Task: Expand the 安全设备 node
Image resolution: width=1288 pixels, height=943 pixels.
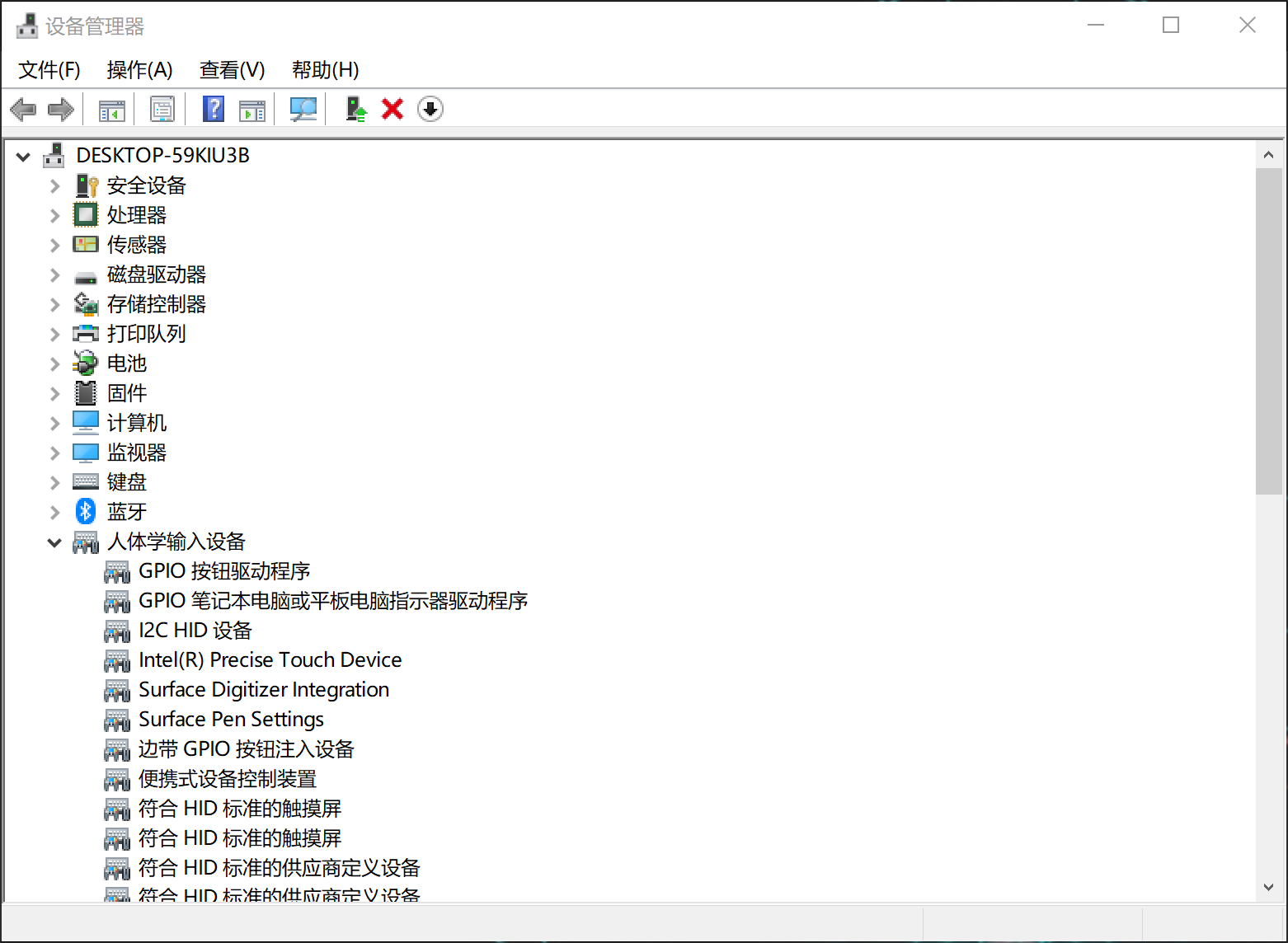Action: point(54,185)
